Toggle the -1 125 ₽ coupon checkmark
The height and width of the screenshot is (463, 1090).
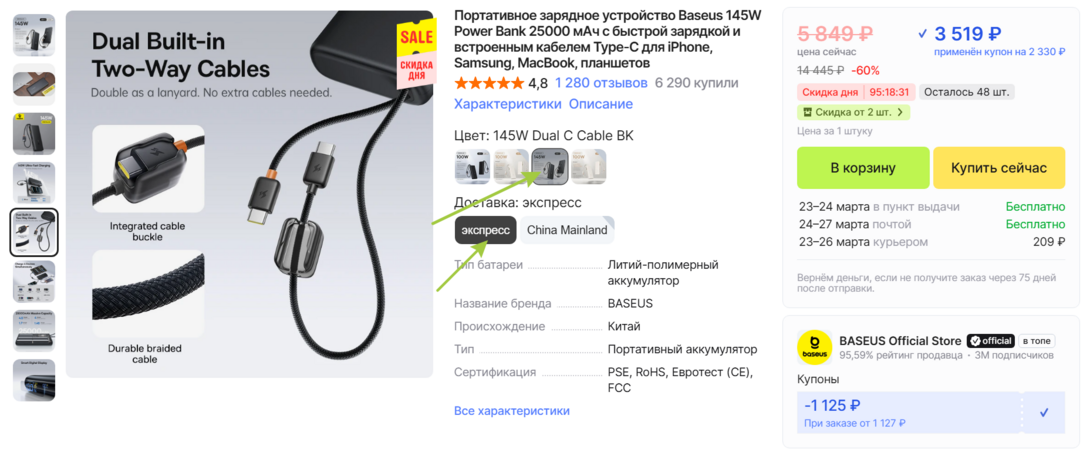click(x=1043, y=412)
